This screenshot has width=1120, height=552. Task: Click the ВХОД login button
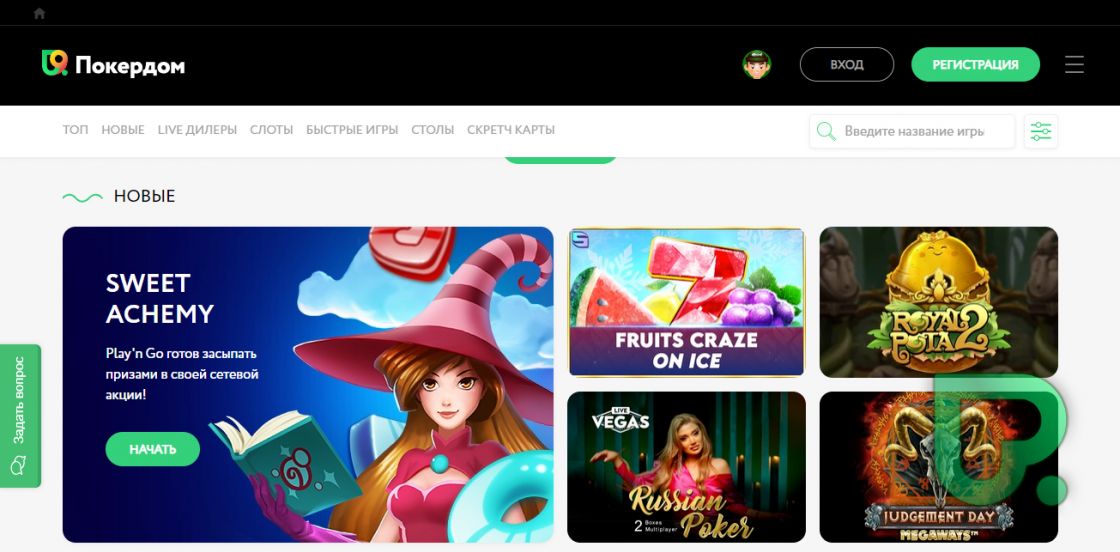pos(846,64)
